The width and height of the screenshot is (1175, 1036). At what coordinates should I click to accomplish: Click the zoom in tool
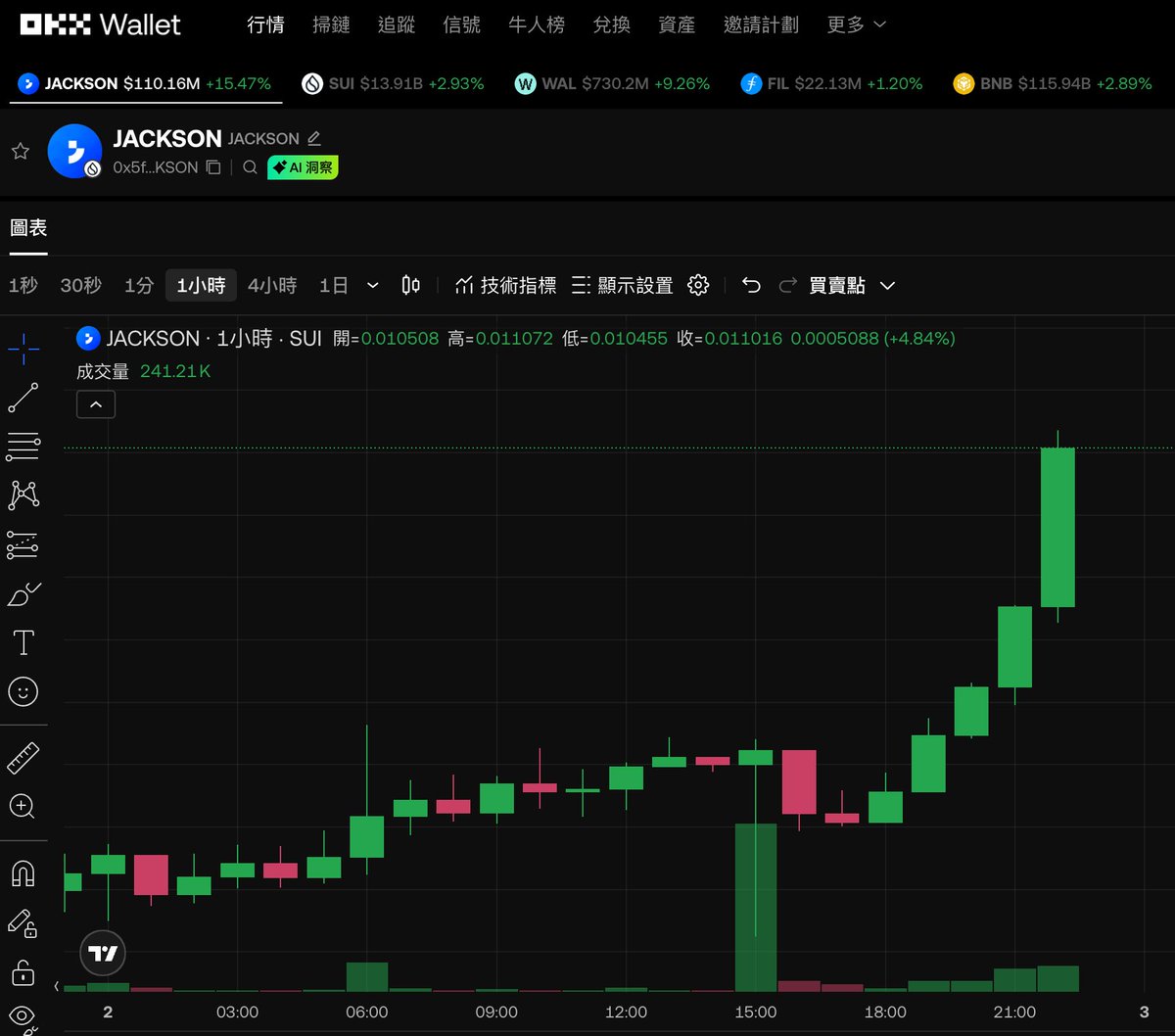pos(23,807)
